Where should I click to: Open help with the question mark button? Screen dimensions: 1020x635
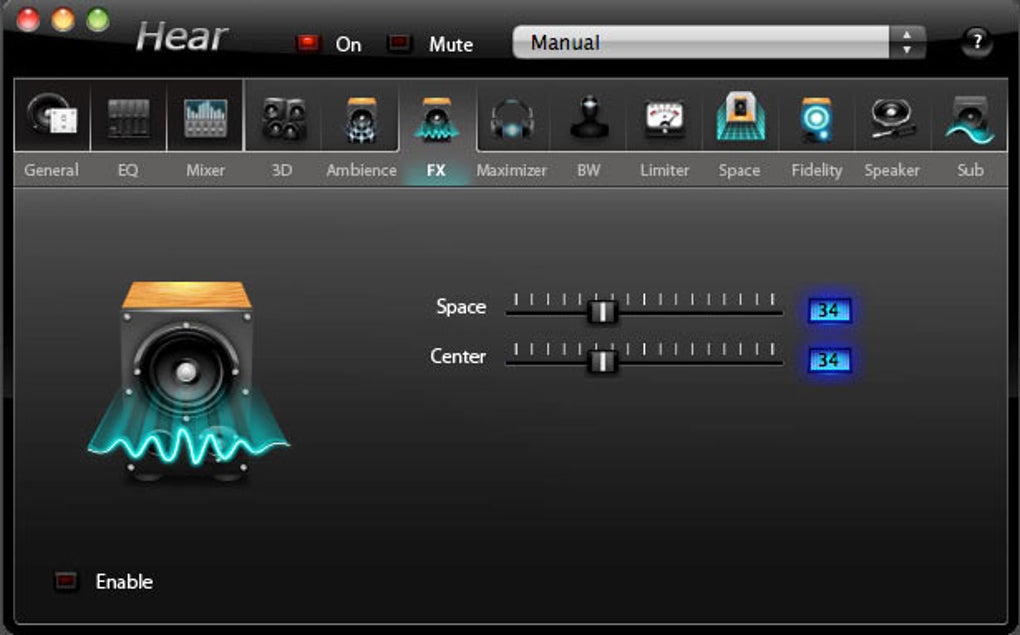pos(976,42)
